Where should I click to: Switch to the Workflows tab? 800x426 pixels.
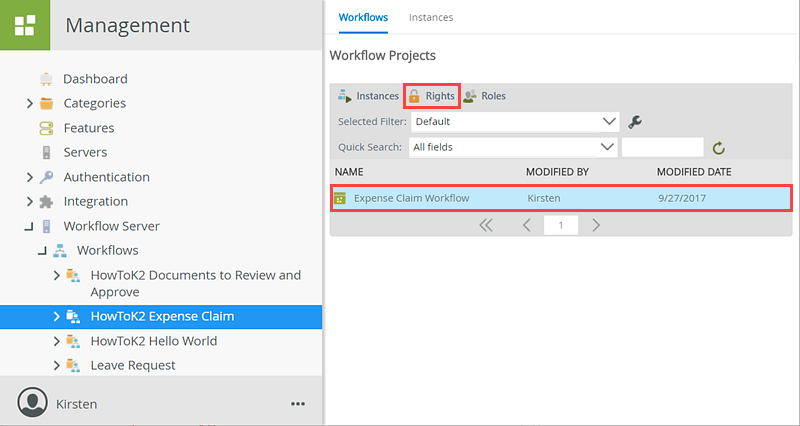pyautogui.click(x=363, y=17)
